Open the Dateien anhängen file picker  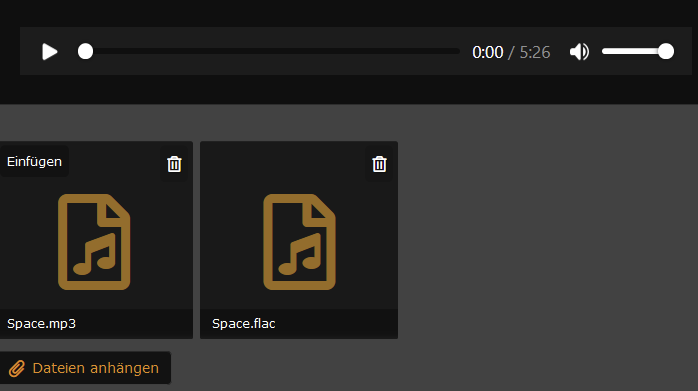pyautogui.click(x=85, y=368)
